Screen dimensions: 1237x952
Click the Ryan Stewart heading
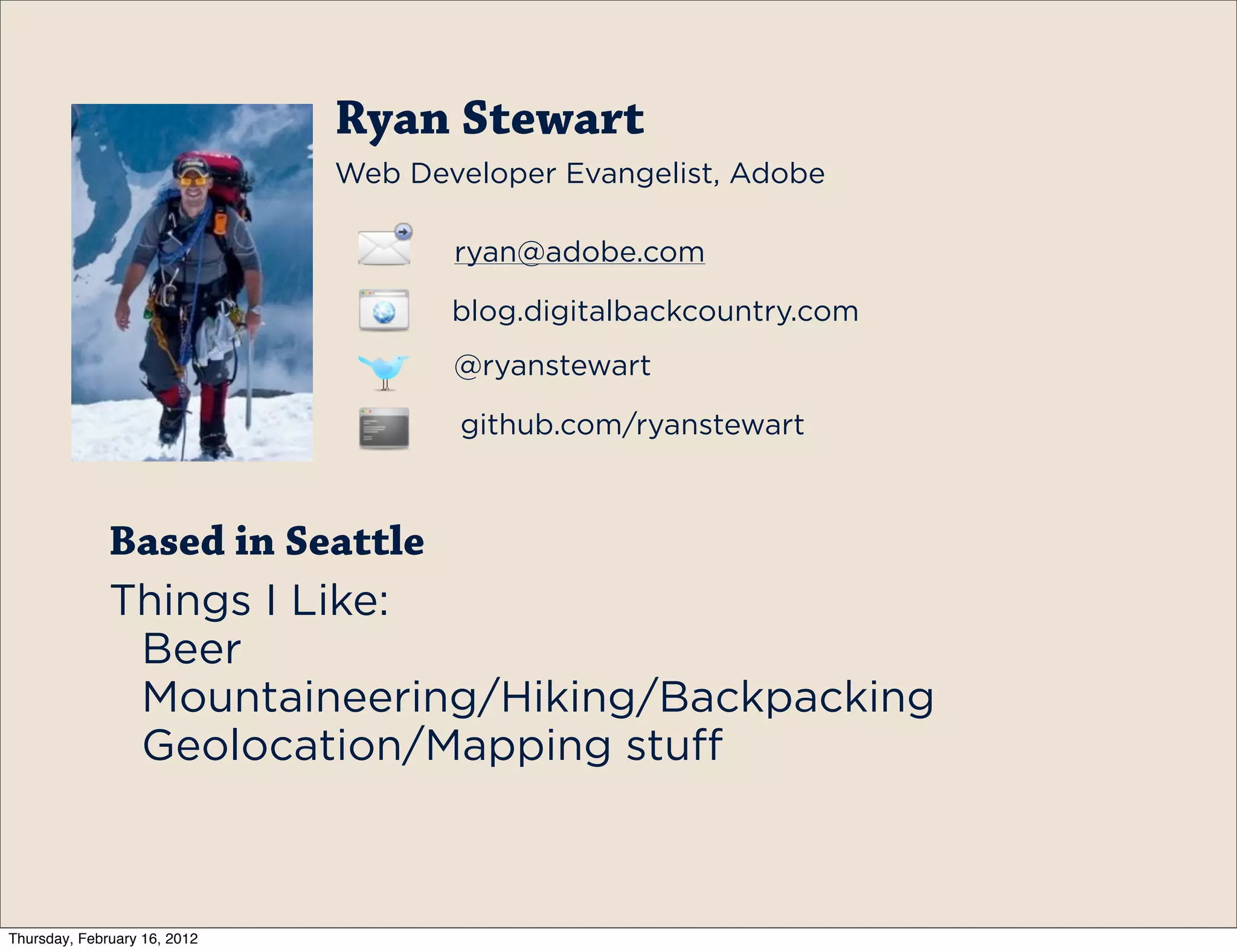click(x=490, y=118)
